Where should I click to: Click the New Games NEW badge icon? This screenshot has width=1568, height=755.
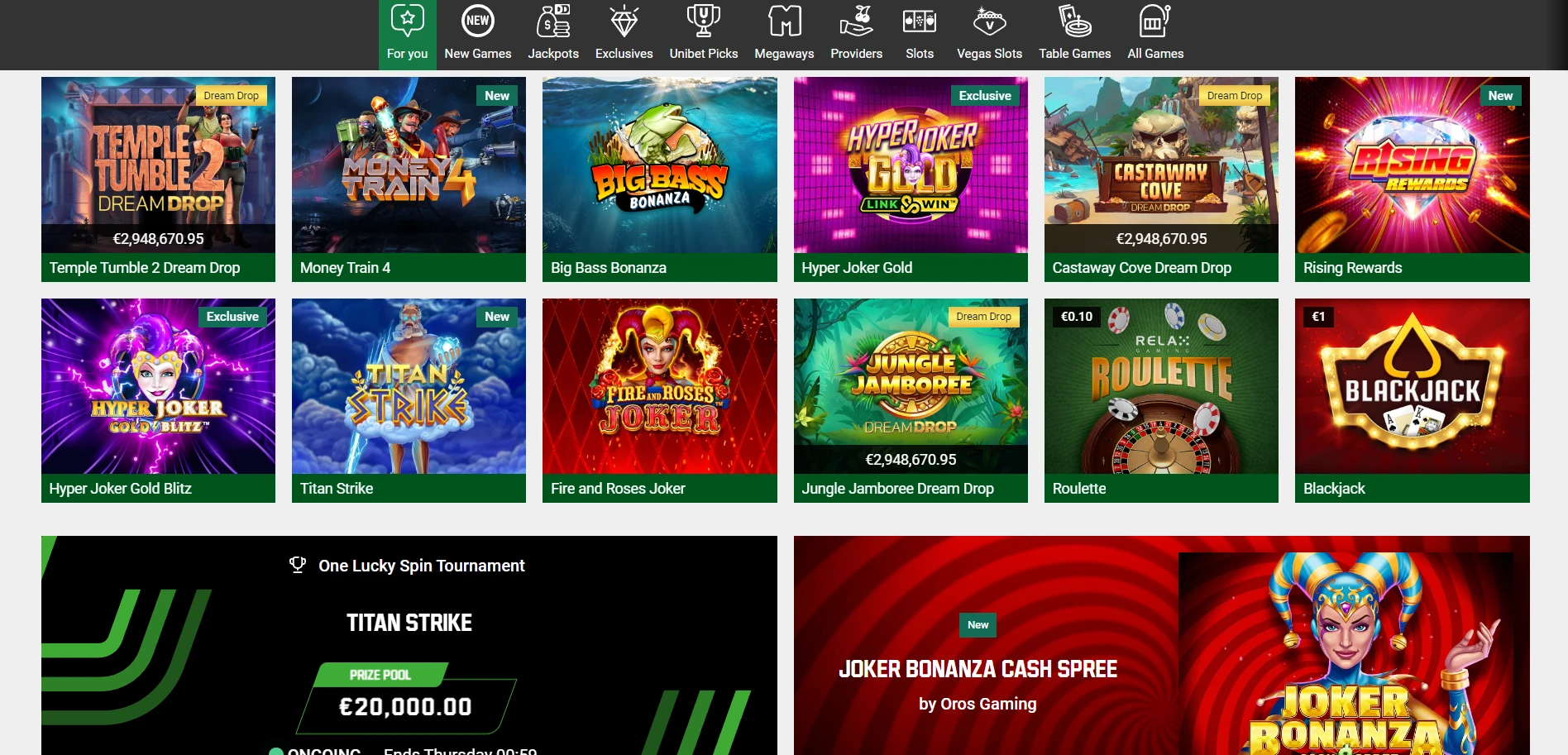click(478, 21)
